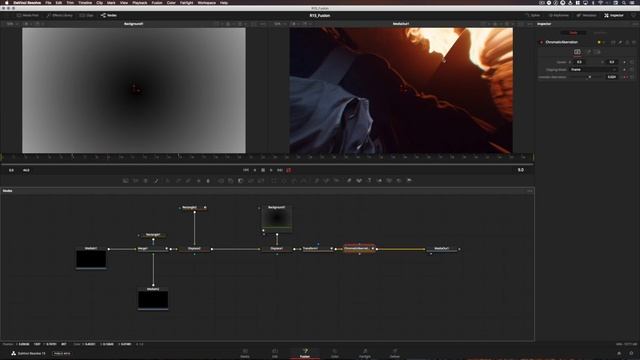This screenshot has width=640, height=360.
Task: Open left viewer zoom percentage dropdown
Action: 12,24
